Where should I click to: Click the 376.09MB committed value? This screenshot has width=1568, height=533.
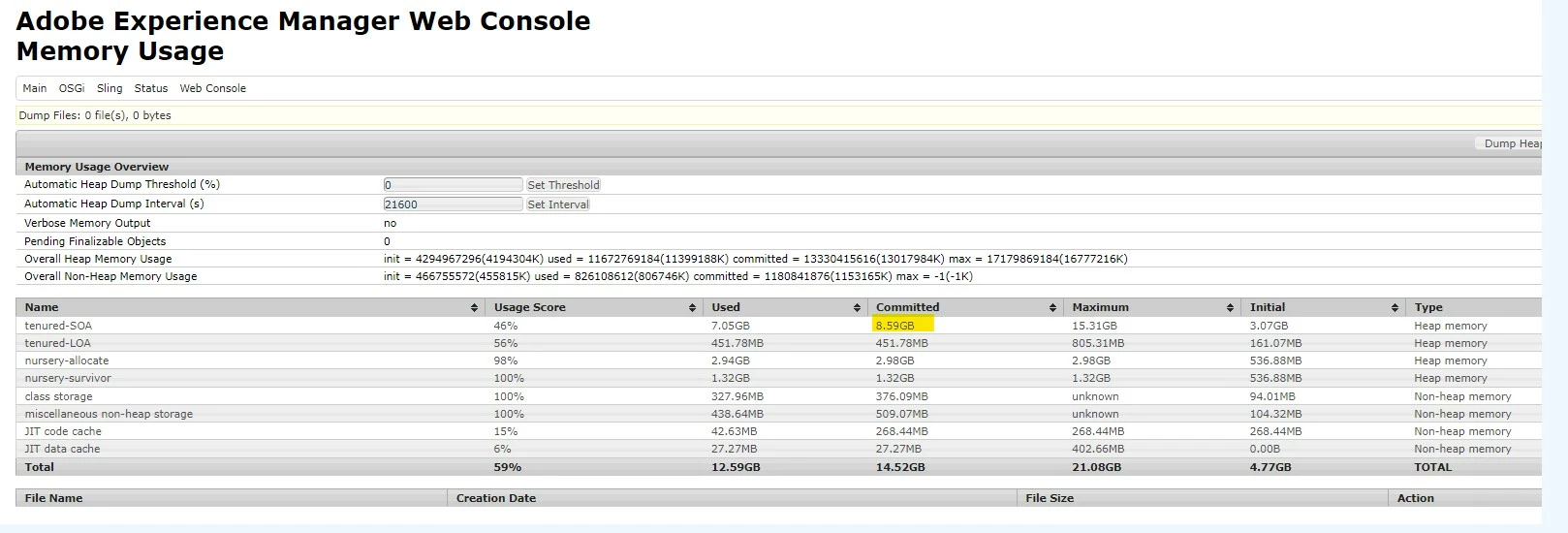(901, 396)
